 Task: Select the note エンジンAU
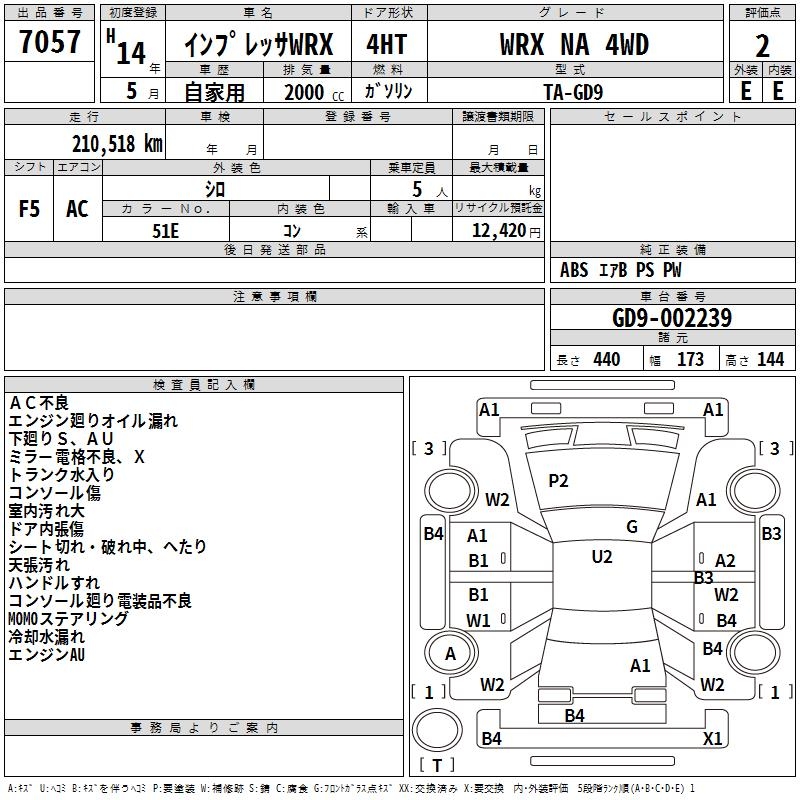46,655
